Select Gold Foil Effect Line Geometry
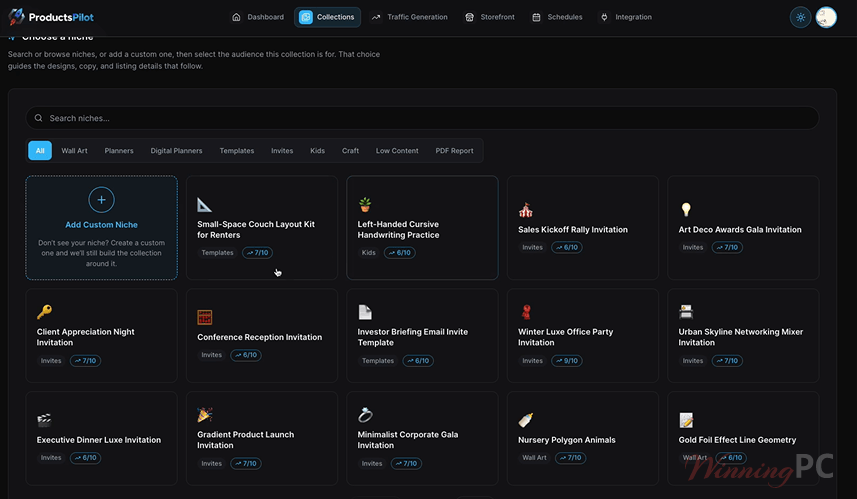The image size is (857, 499). (x=743, y=438)
